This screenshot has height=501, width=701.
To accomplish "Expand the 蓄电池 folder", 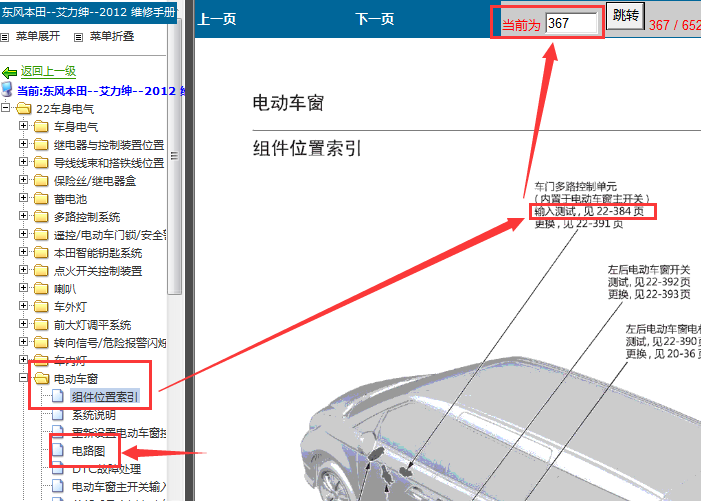I will tap(23, 198).
